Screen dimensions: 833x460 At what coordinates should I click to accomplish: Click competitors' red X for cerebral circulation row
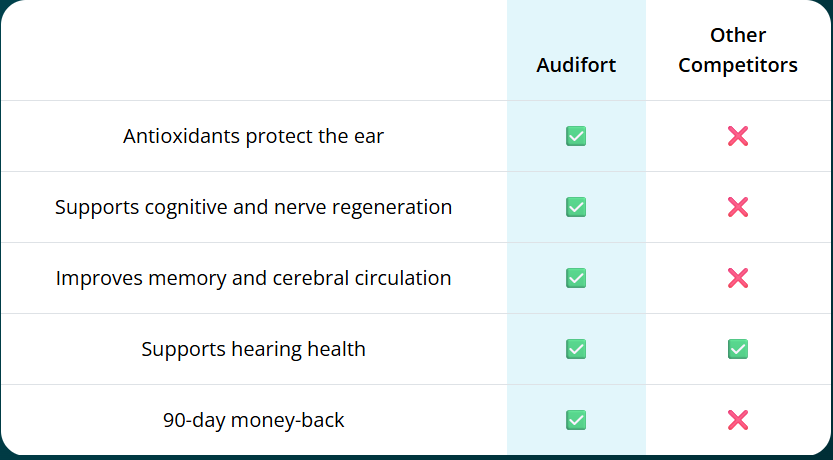(738, 278)
